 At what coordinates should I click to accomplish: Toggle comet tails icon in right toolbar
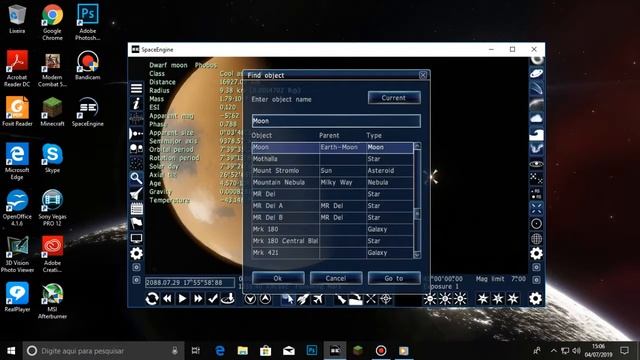tap(536, 89)
